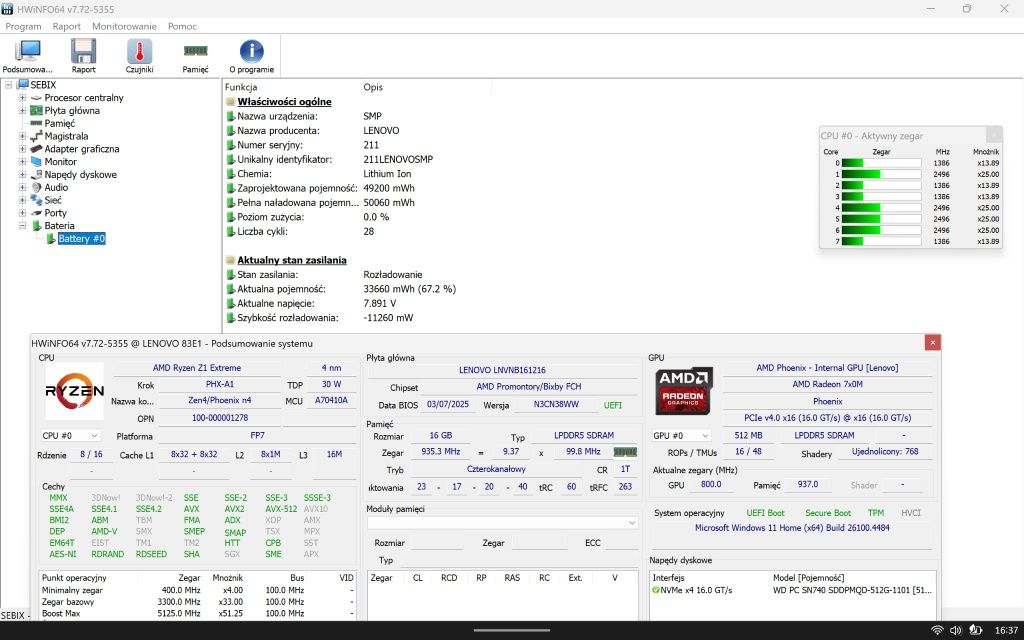Select Płyta główna in the tree

pos(72,110)
